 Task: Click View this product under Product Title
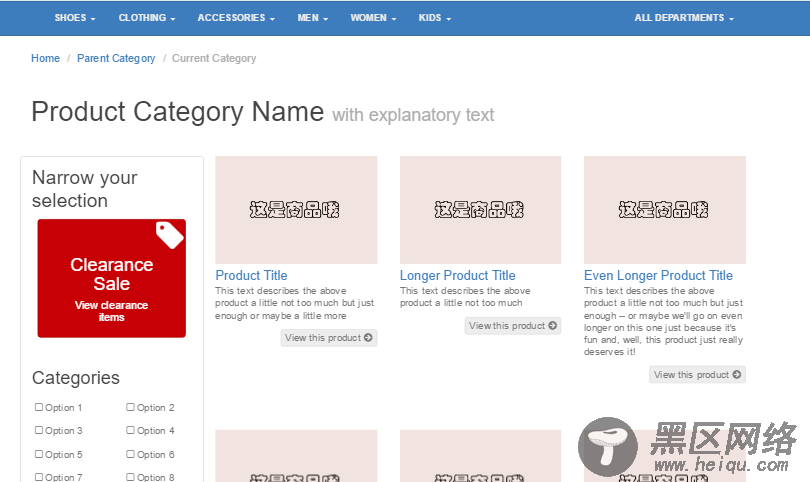point(329,338)
